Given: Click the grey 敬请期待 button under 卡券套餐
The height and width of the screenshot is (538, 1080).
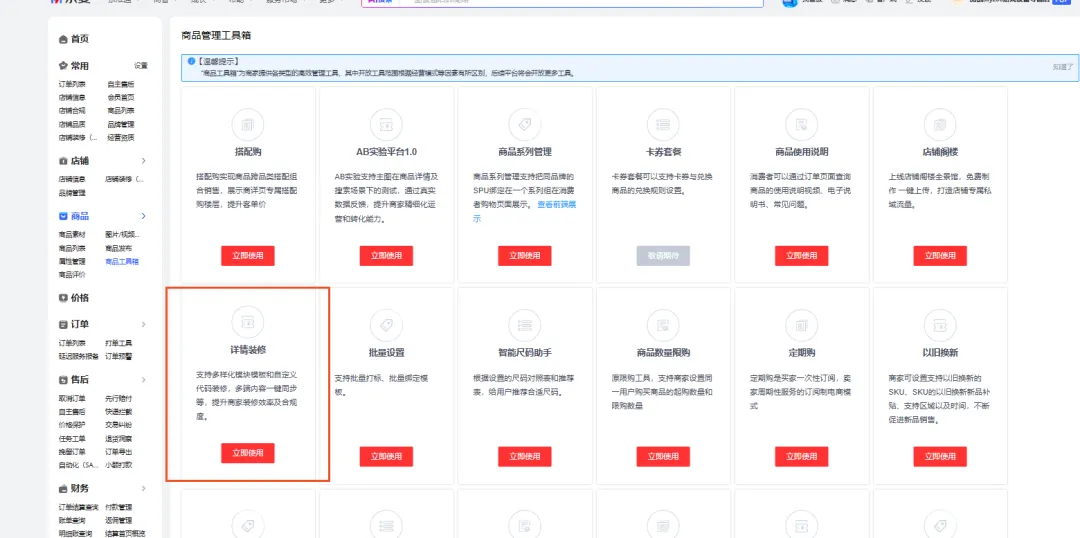Looking at the screenshot, I should pyautogui.click(x=663, y=256).
